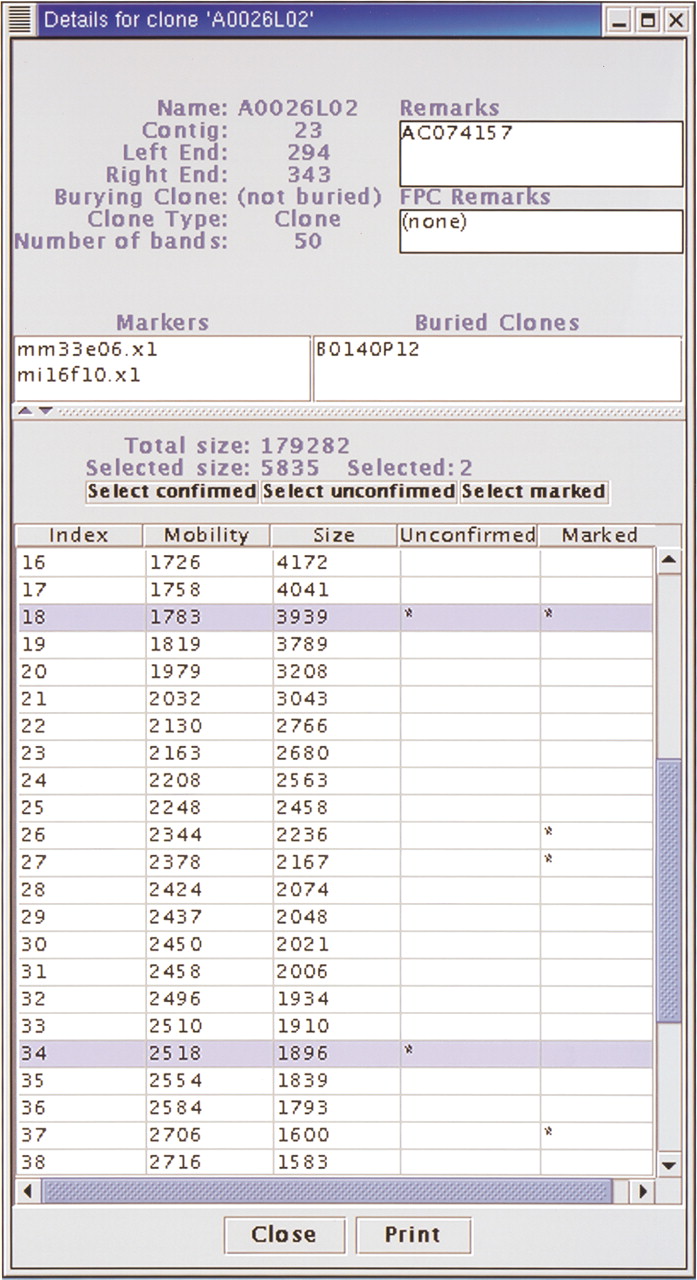Select the band row with index 24
The height and width of the screenshot is (1280, 697).
pyautogui.click(x=335, y=780)
